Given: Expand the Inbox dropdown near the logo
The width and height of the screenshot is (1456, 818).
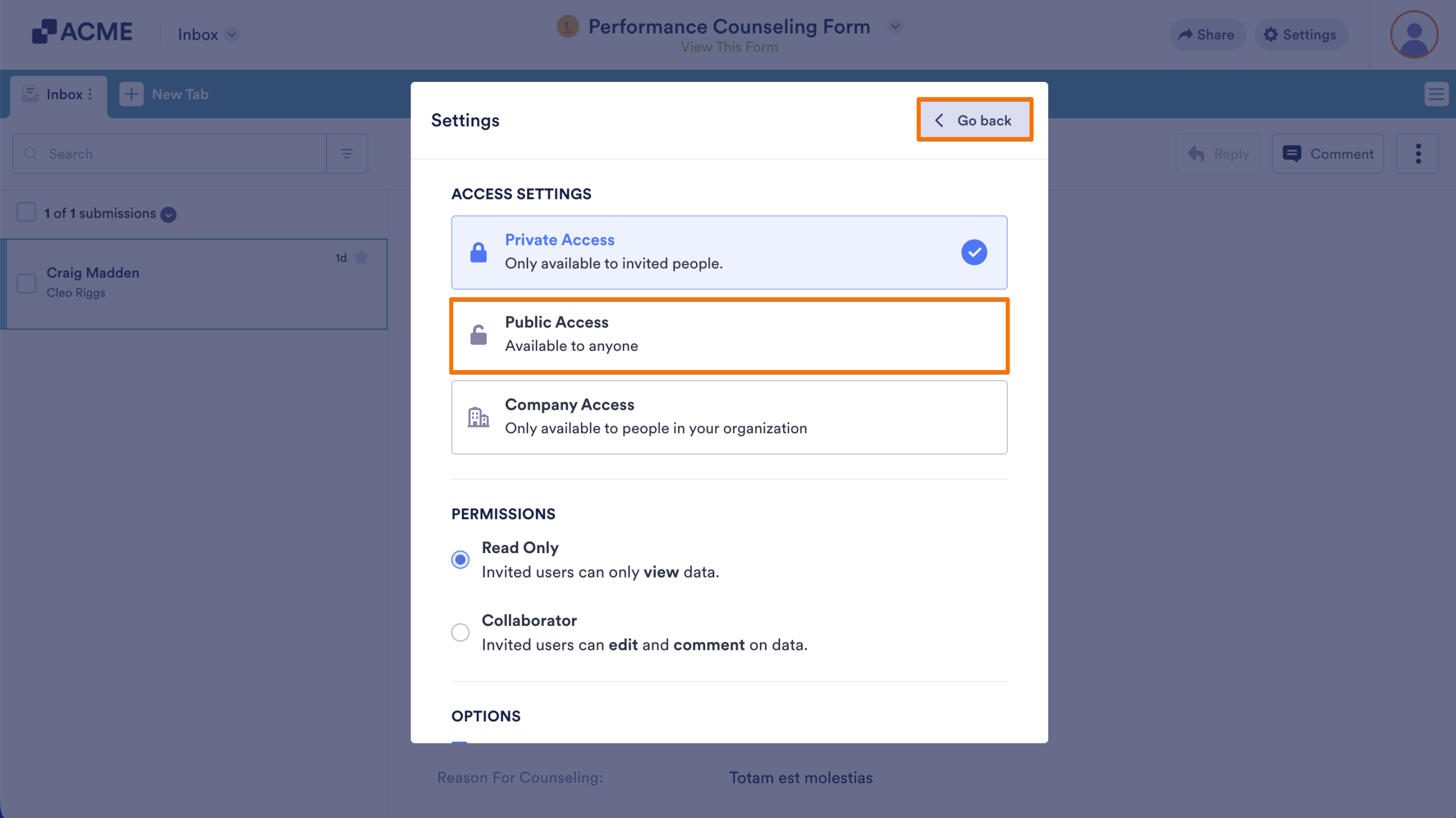Looking at the screenshot, I should (231, 35).
